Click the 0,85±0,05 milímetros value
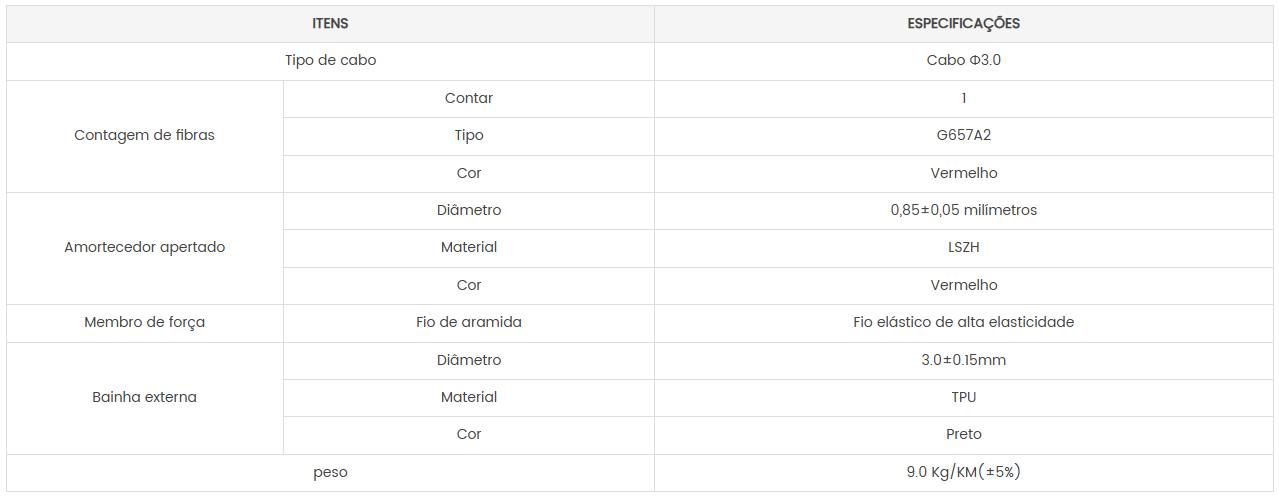This screenshot has width=1279, height=498. pos(963,210)
